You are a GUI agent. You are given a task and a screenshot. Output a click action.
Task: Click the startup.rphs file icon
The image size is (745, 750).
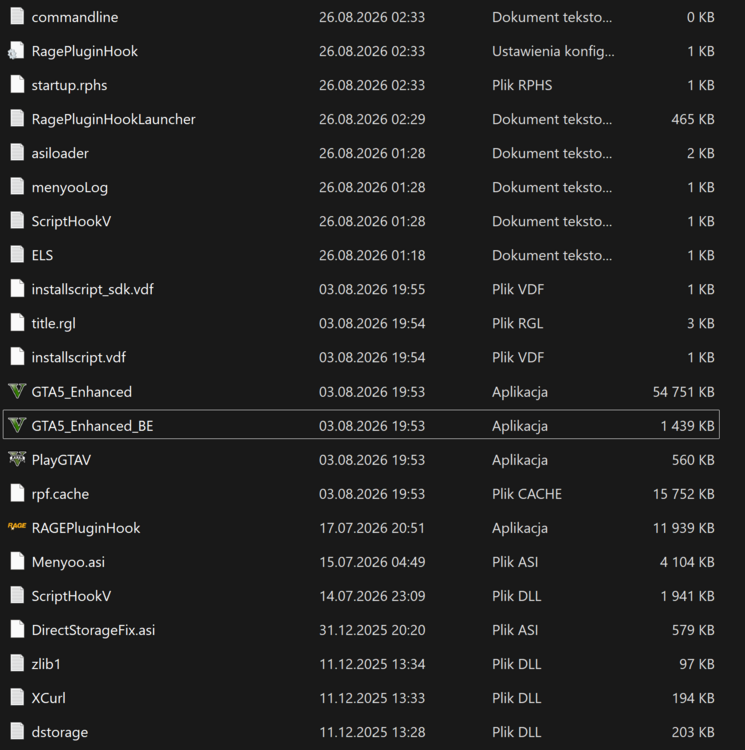[17, 85]
